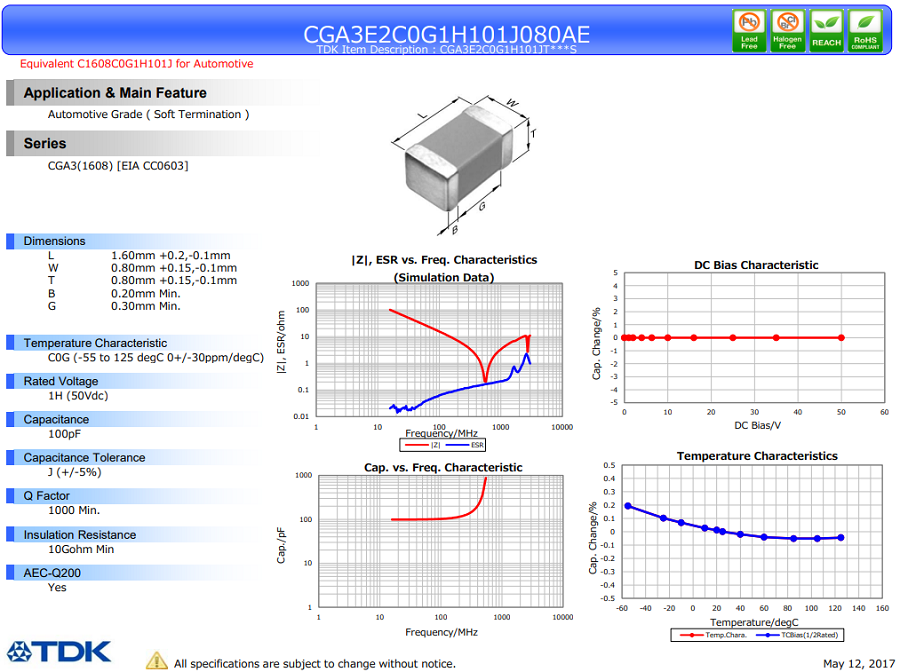This screenshot has height=672, width=900.
Task: Click the DC Bias/V axis label
Action: point(758,426)
